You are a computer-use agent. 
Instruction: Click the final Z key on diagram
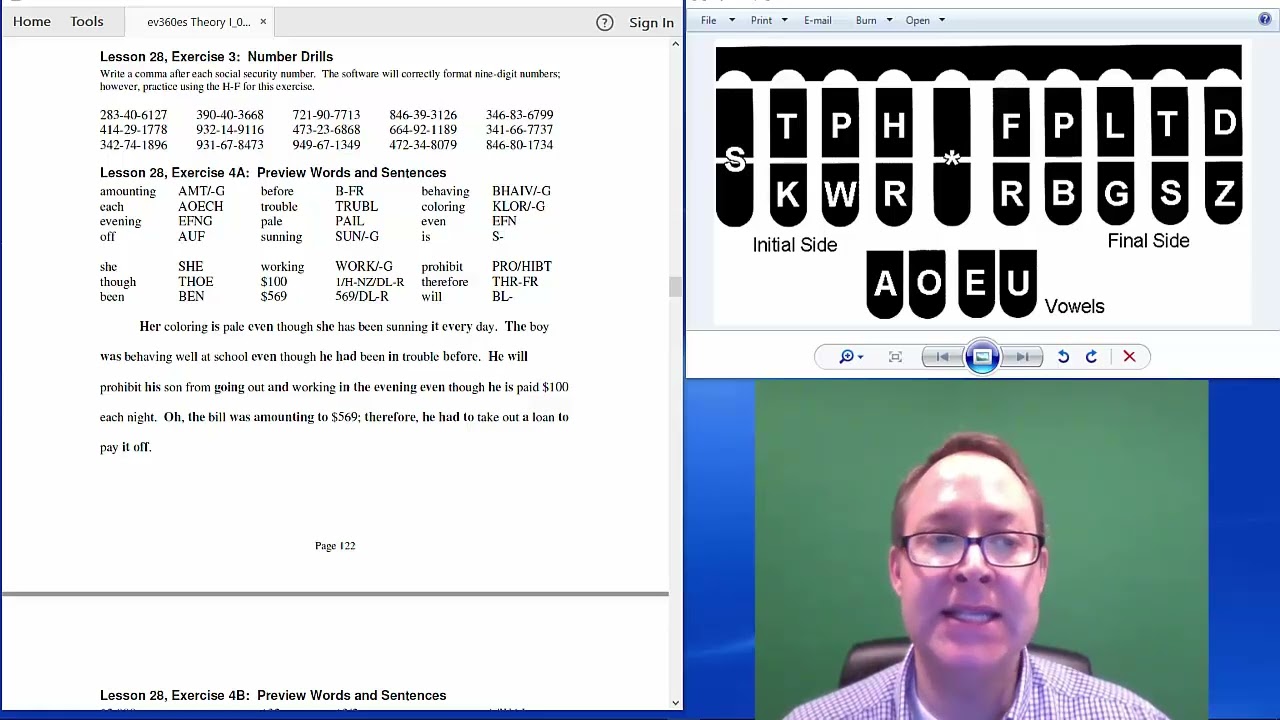tap(1224, 193)
